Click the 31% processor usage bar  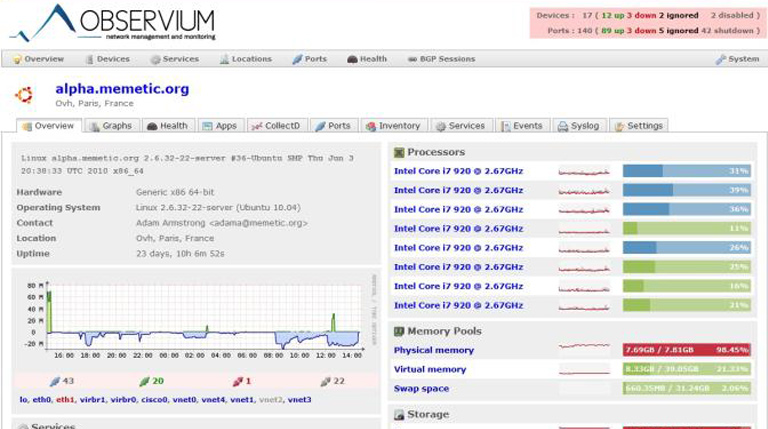click(x=687, y=171)
